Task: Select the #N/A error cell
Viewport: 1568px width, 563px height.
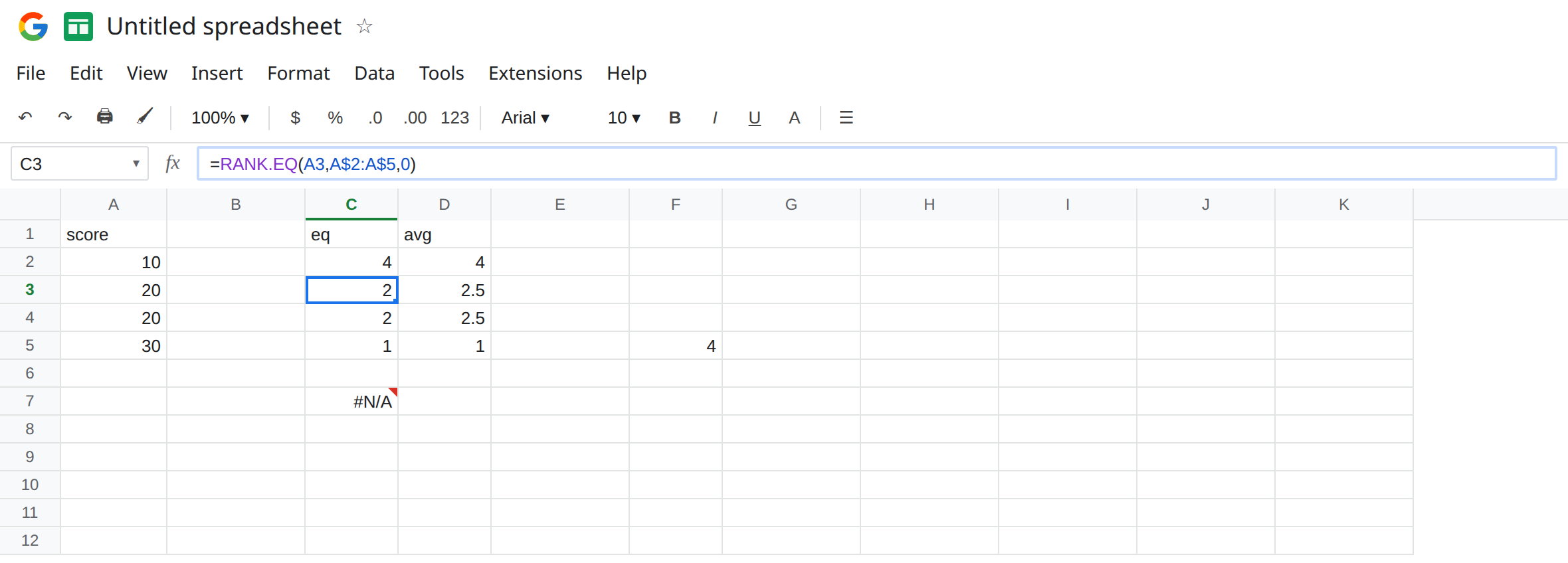Action: [351, 401]
